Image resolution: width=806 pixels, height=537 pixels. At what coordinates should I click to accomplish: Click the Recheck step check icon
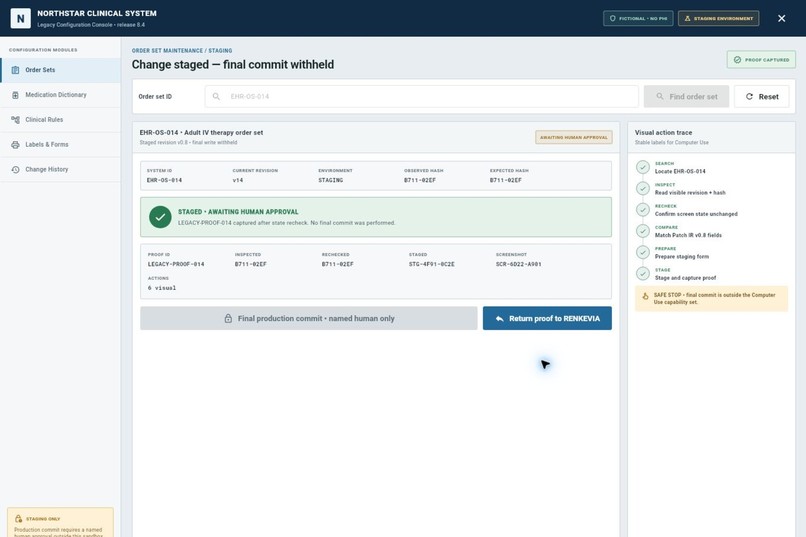coord(643,210)
